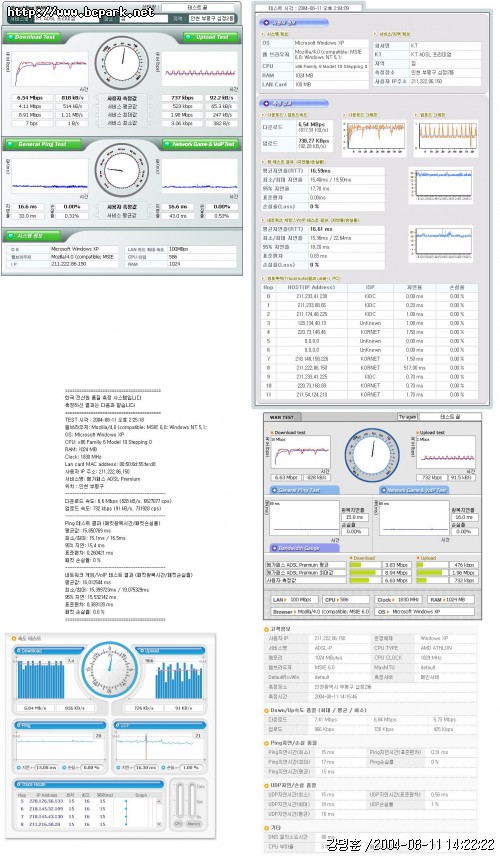The image size is (500, 857).
Task: Click the Trace Route header icon
Action: click(x=19, y=784)
